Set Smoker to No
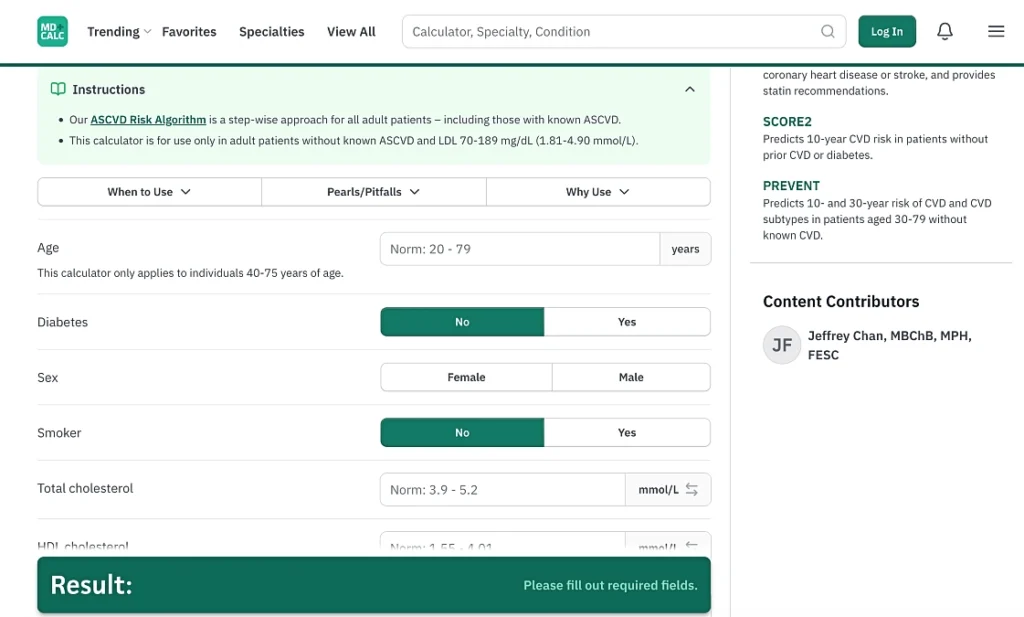Screen dimensions: 1024x617 coord(462,432)
